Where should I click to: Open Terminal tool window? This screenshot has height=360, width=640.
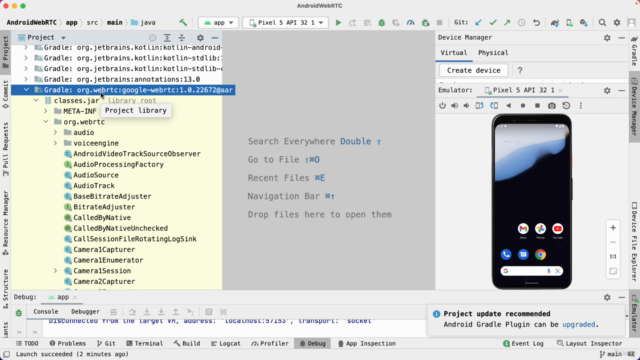click(x=144, y=343)
